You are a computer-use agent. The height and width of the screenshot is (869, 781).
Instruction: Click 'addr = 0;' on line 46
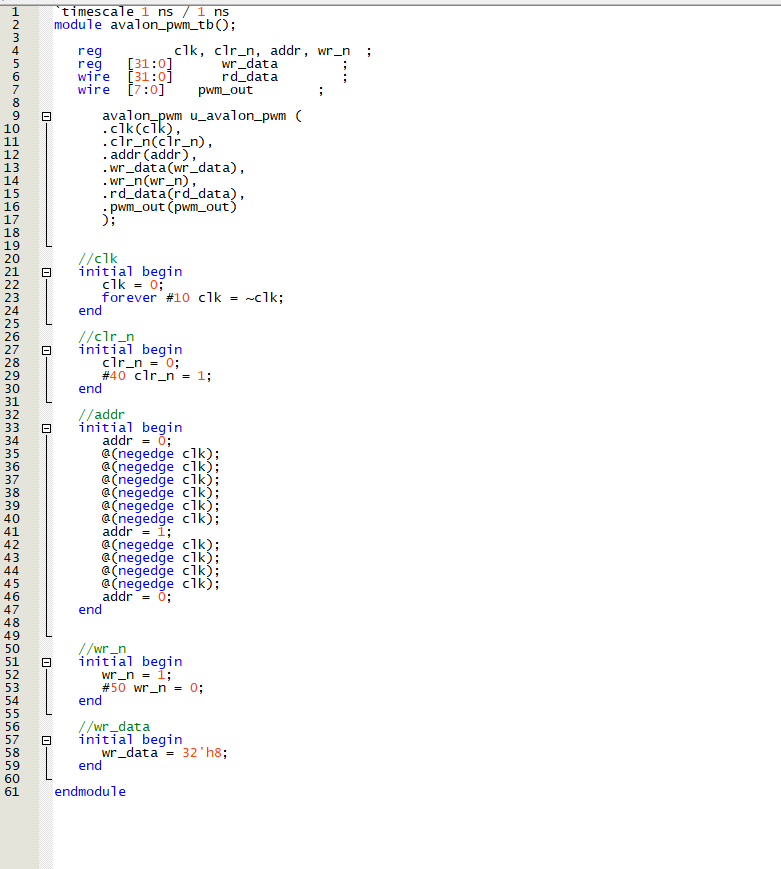click(x=137, y=597)
